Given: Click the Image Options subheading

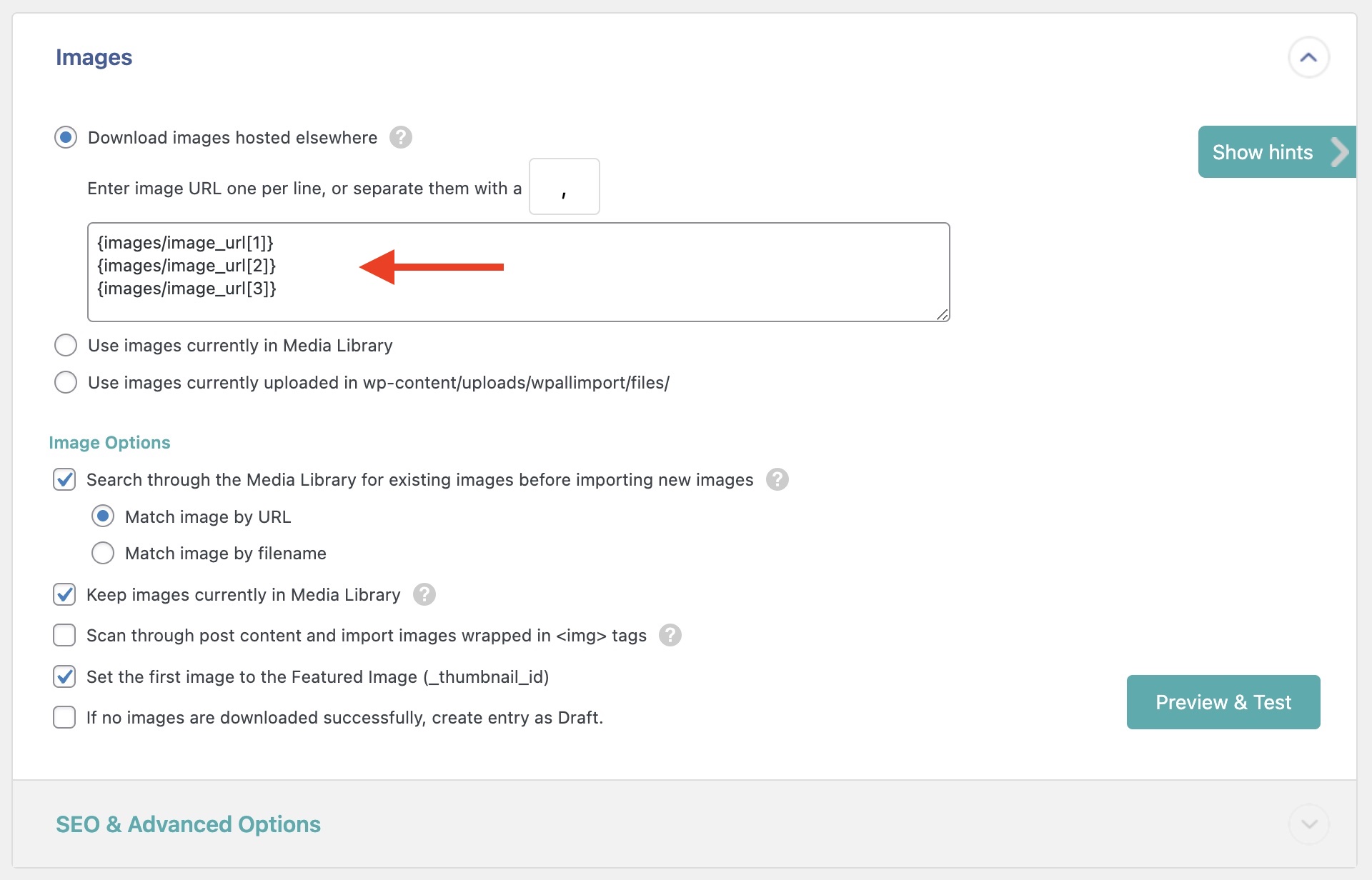Looking at the screenshot, I should (109, 442).
